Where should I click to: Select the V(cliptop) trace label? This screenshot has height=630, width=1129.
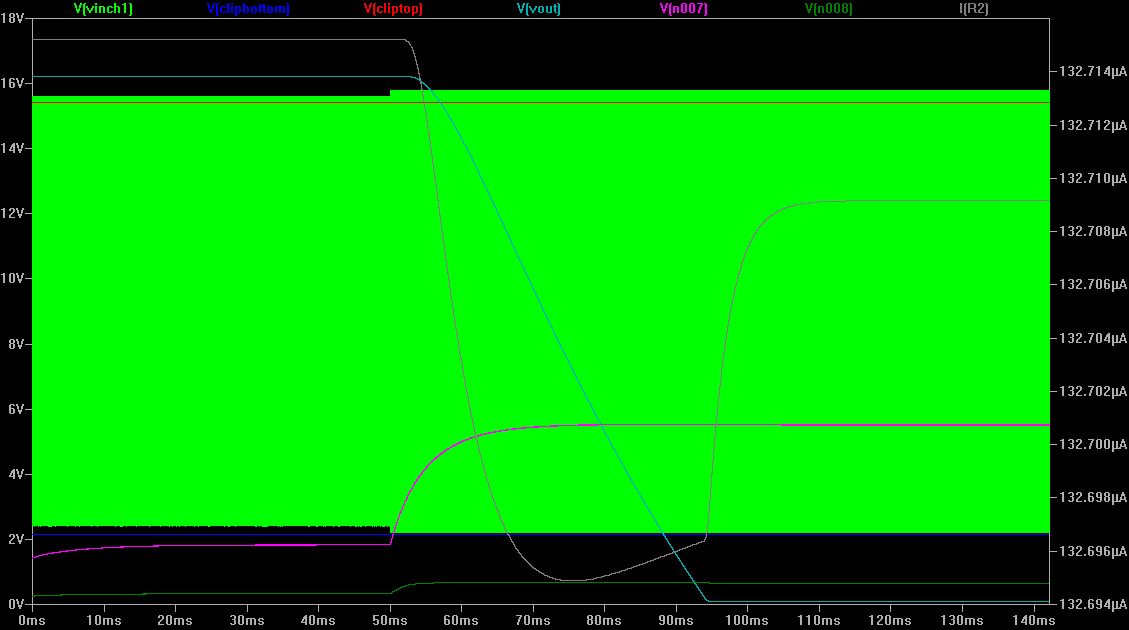[393, 9]
